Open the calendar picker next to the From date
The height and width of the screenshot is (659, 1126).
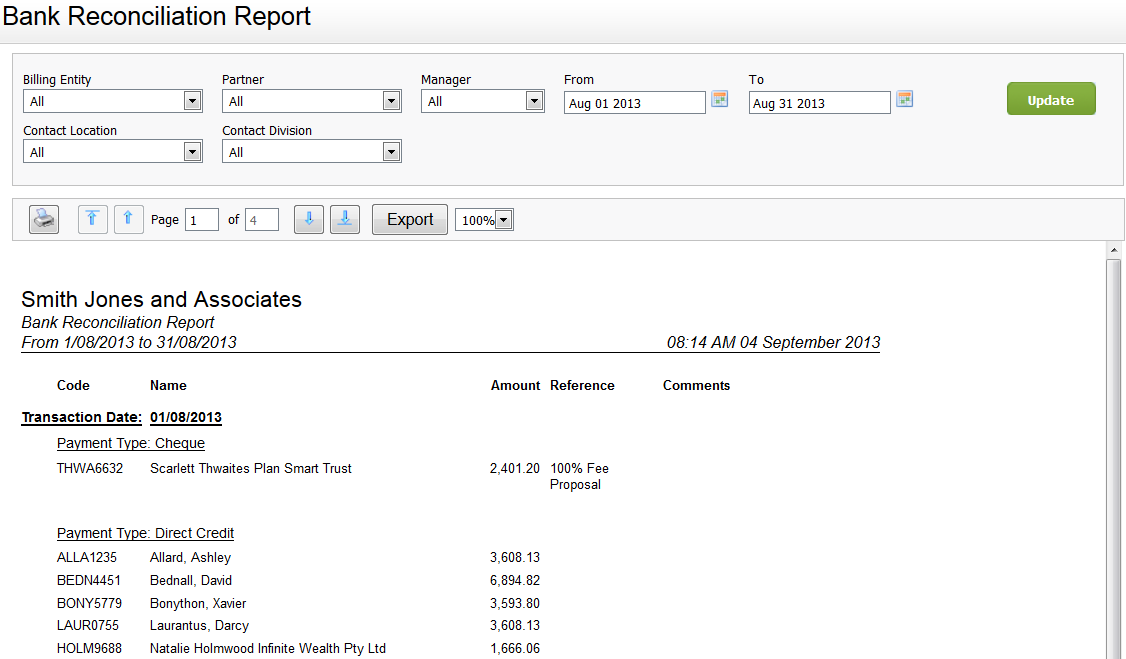click(x=719, y=99)
